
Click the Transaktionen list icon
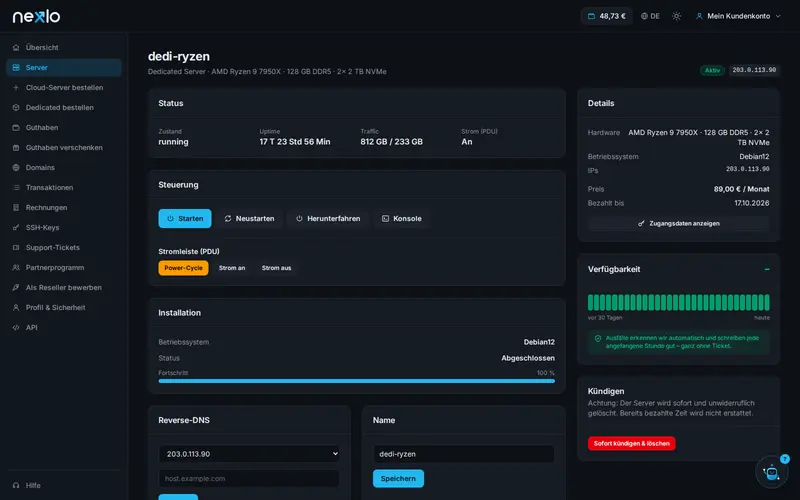point(16,187)
